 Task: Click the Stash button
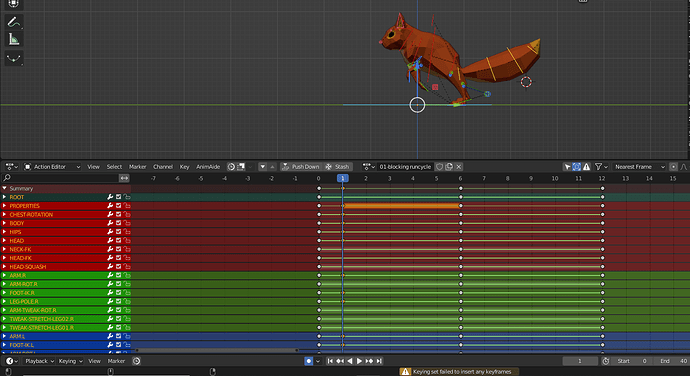click(337, 167)
